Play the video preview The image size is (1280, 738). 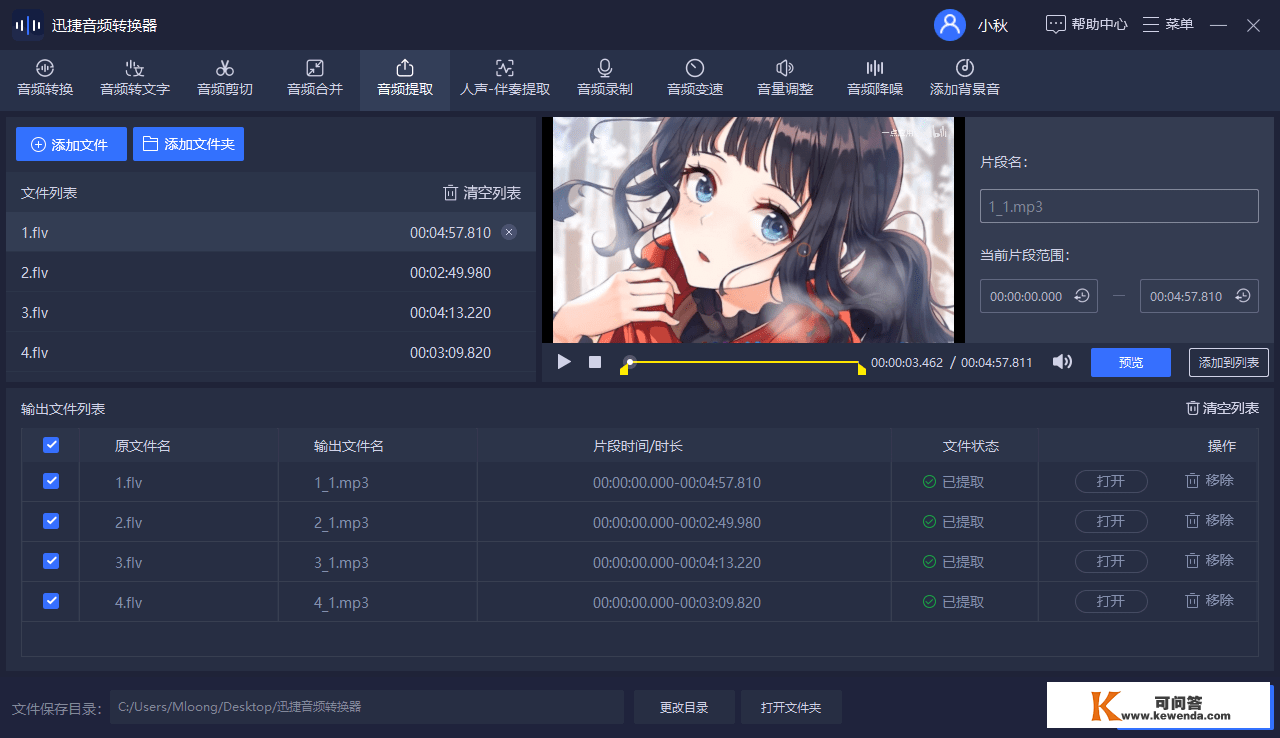point(564,362)
